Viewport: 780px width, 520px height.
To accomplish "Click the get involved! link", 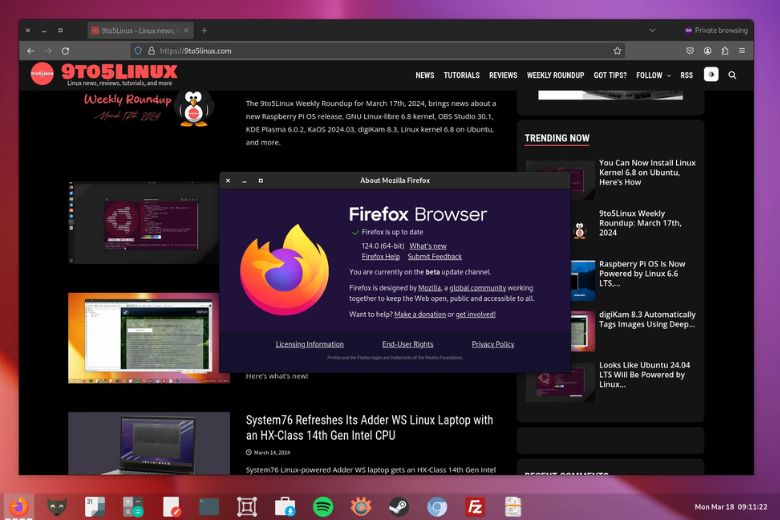I will (476, 314).
